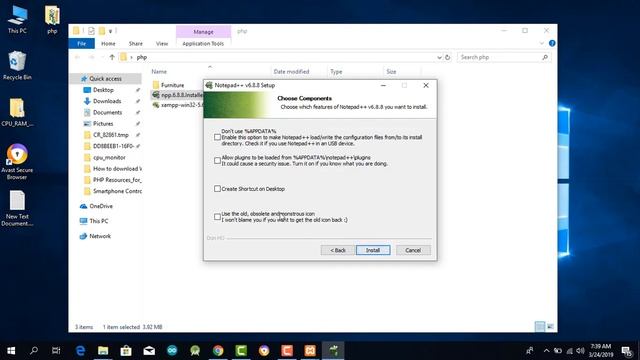Click the search magnifier icon in Explorer
This screenshot has width=640, height=360.
pos(545,58)
